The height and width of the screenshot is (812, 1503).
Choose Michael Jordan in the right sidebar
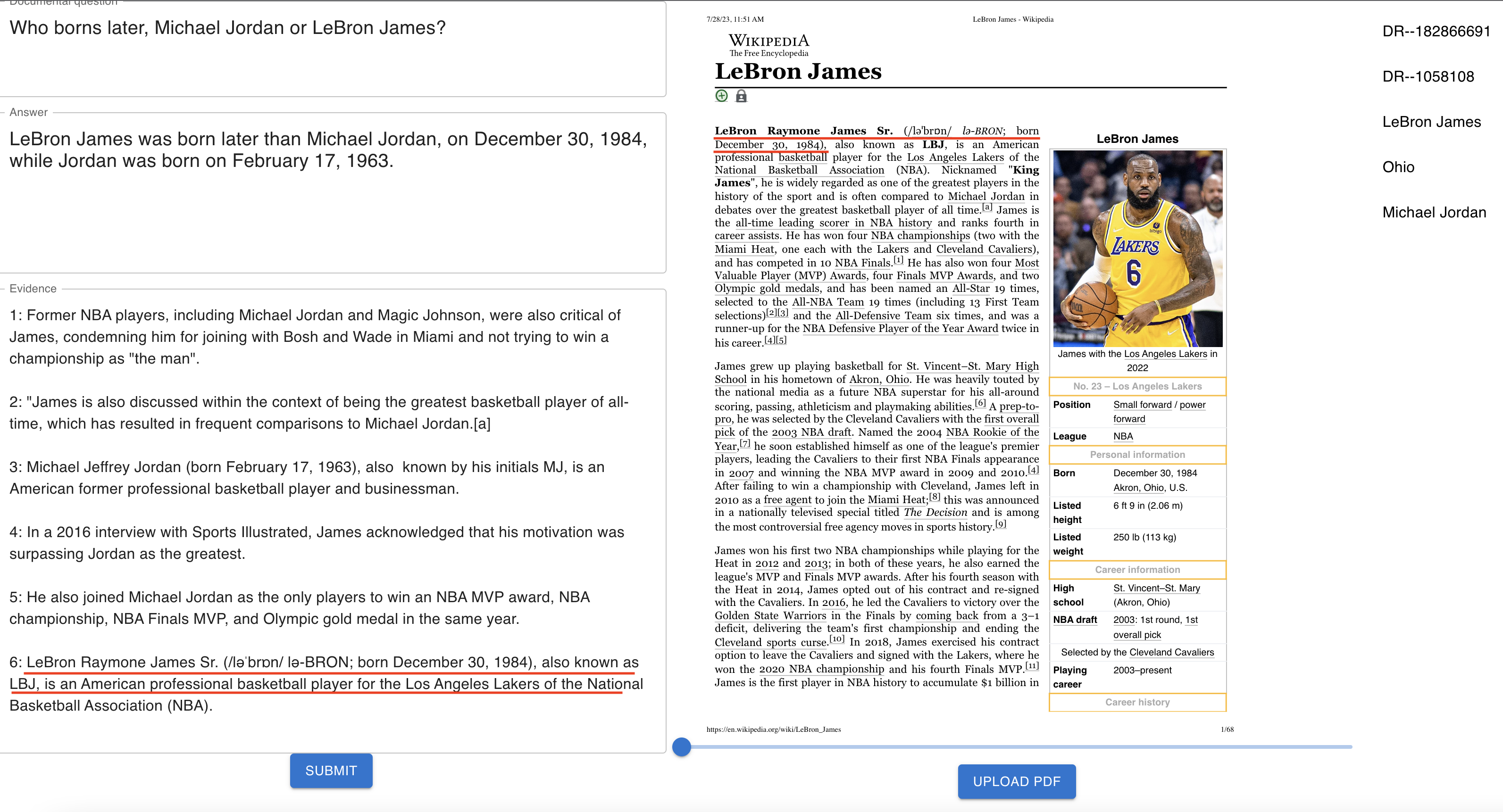coord(1434,212)
